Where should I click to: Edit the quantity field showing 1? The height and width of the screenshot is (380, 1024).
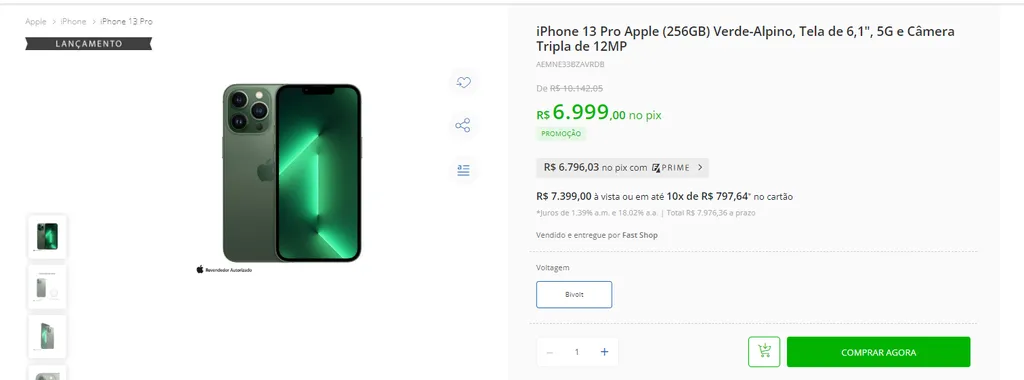pyautogui.click(x=577, y=352)
